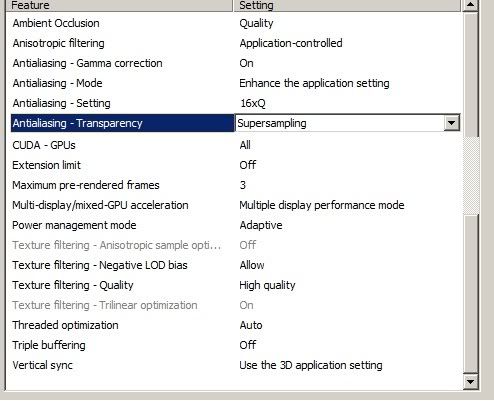Click the Vertical sync row
The height and width of the screenshot is (401, 494).
click(234, 365)
